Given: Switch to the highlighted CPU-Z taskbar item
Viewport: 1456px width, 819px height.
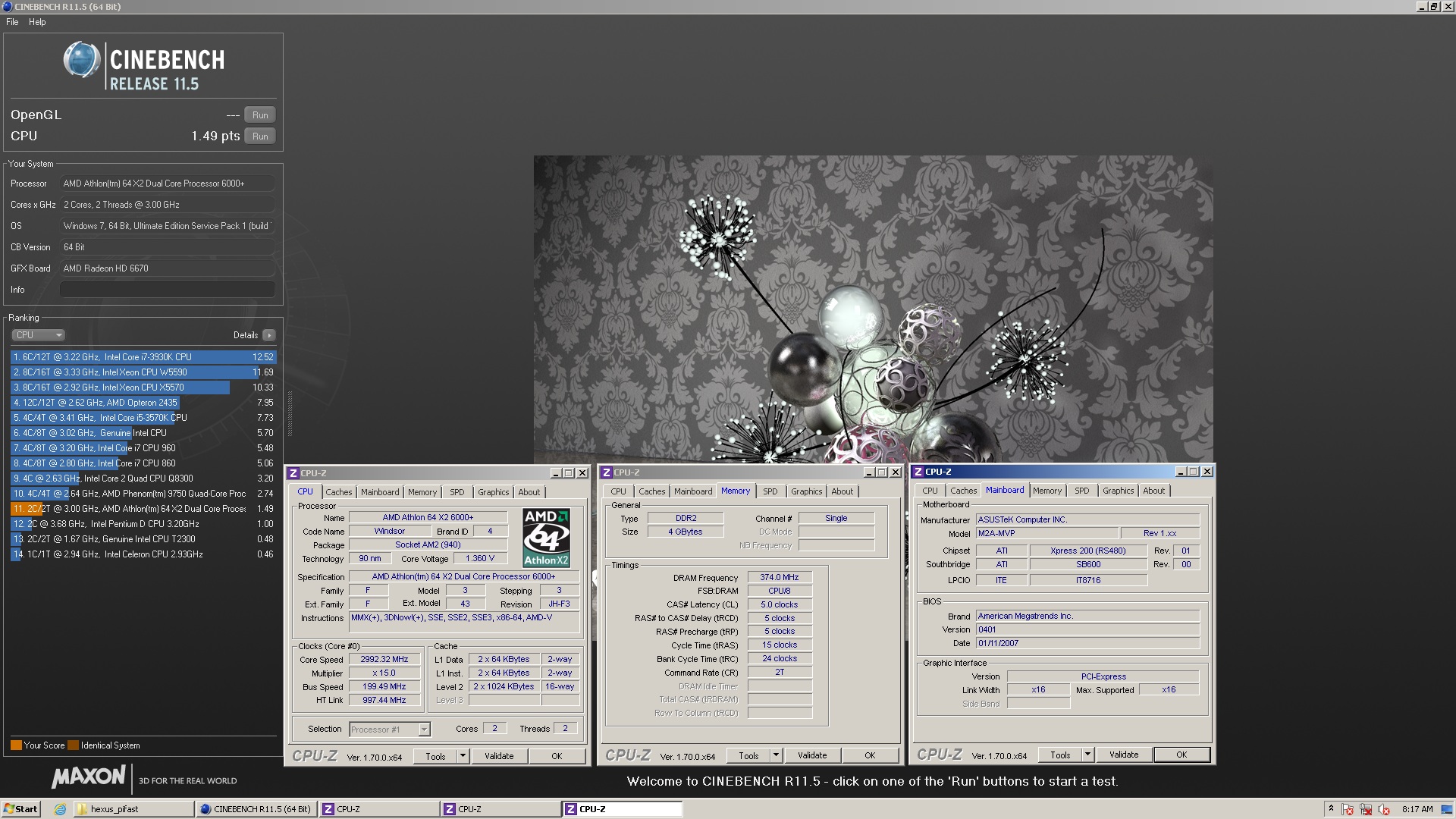Looking at the screenshot, I should point(622,809).
